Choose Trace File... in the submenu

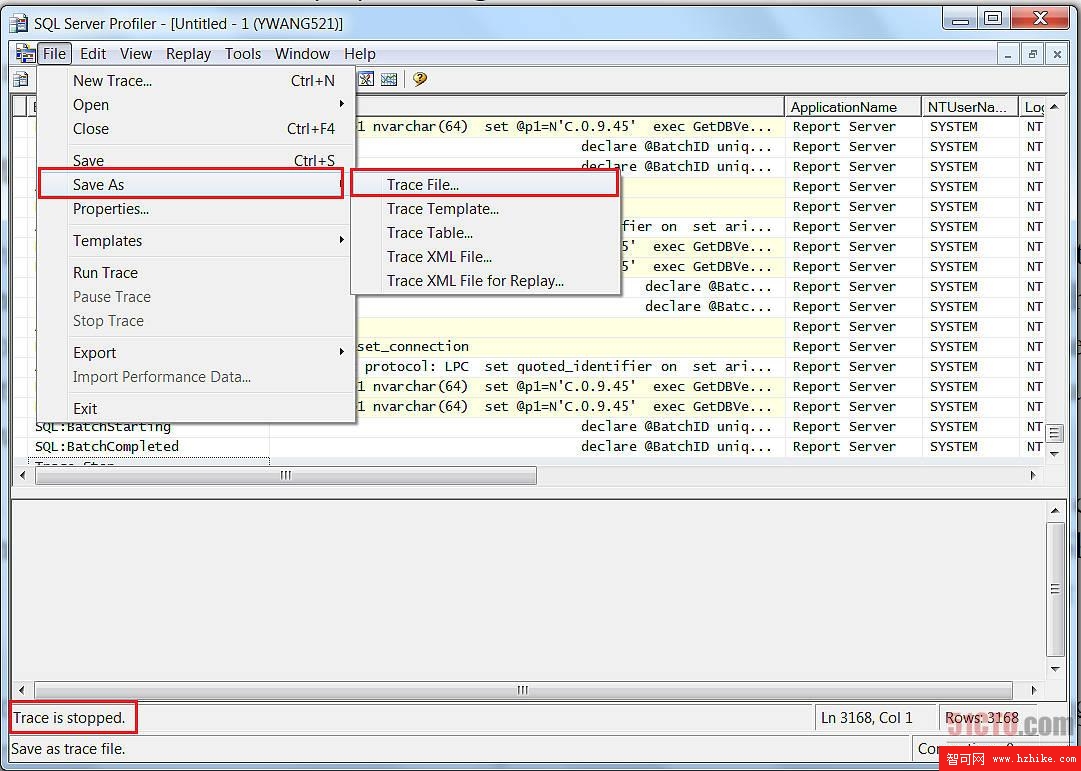coord(485,184)
